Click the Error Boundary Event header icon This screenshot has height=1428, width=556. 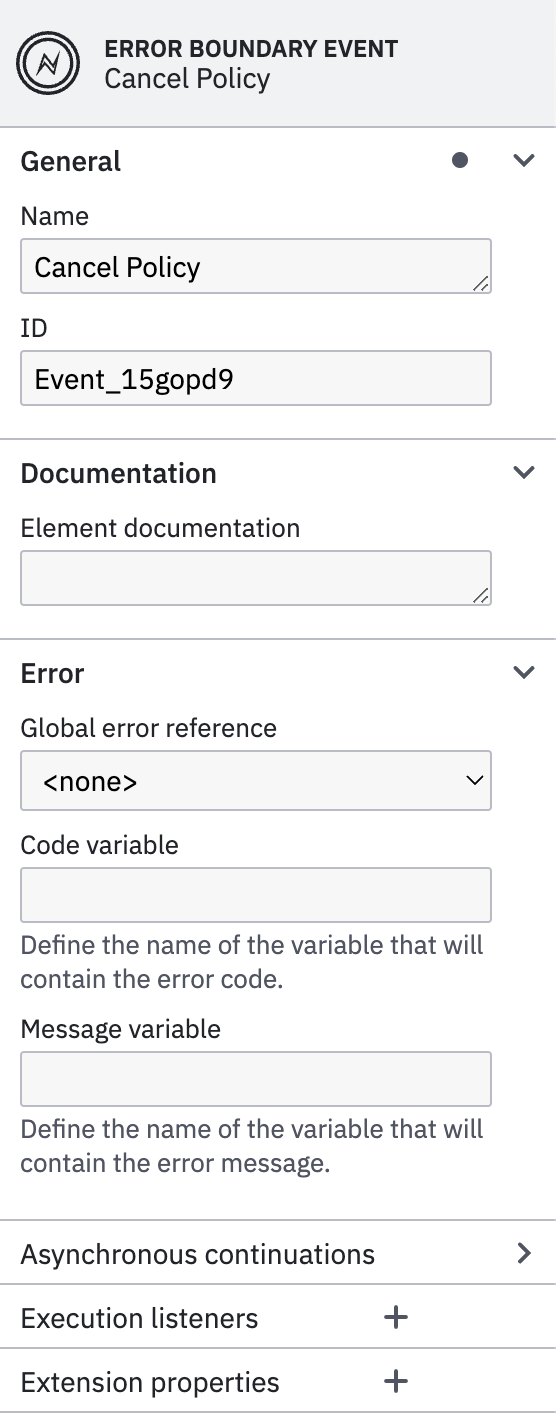point(48,62)
